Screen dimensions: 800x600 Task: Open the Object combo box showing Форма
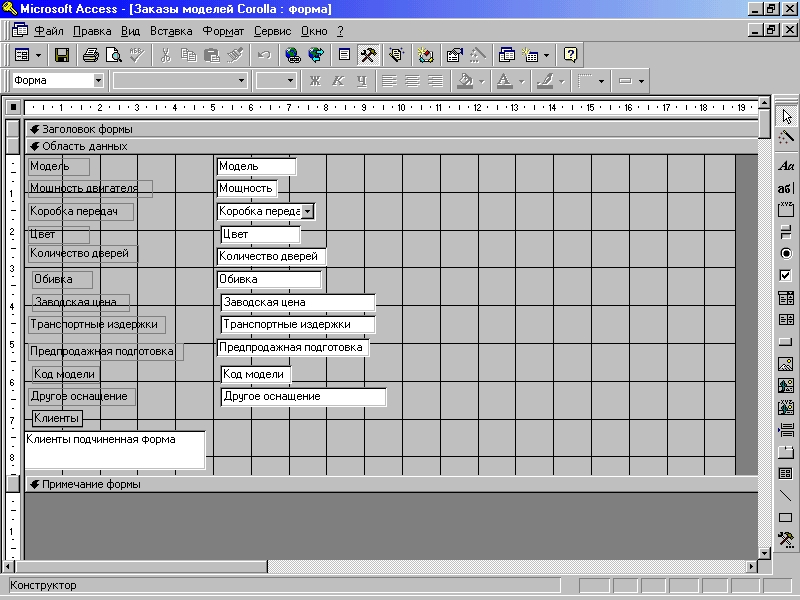click(58, 81)
